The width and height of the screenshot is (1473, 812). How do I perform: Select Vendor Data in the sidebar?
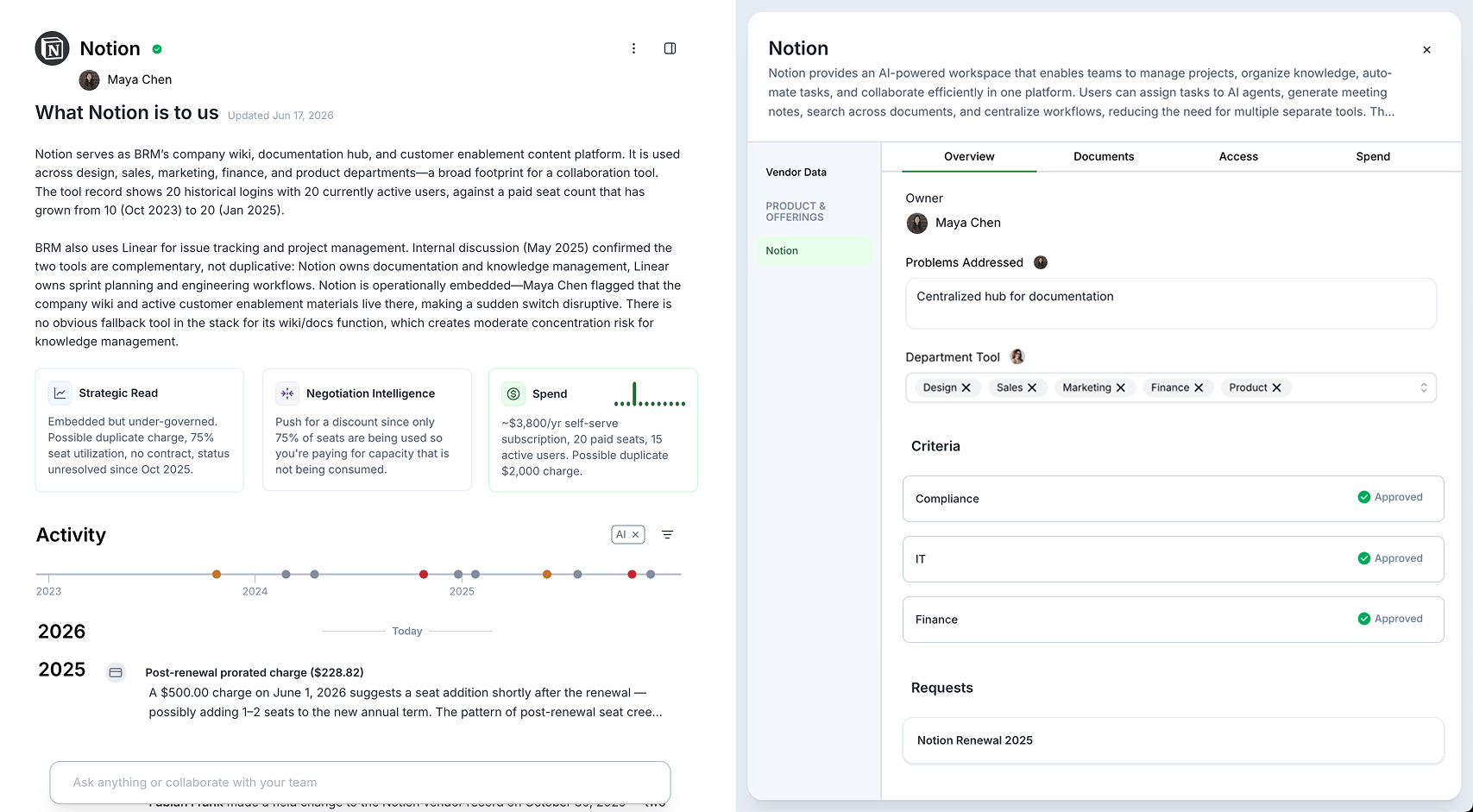pyautogui.click(x=796, y=173)
